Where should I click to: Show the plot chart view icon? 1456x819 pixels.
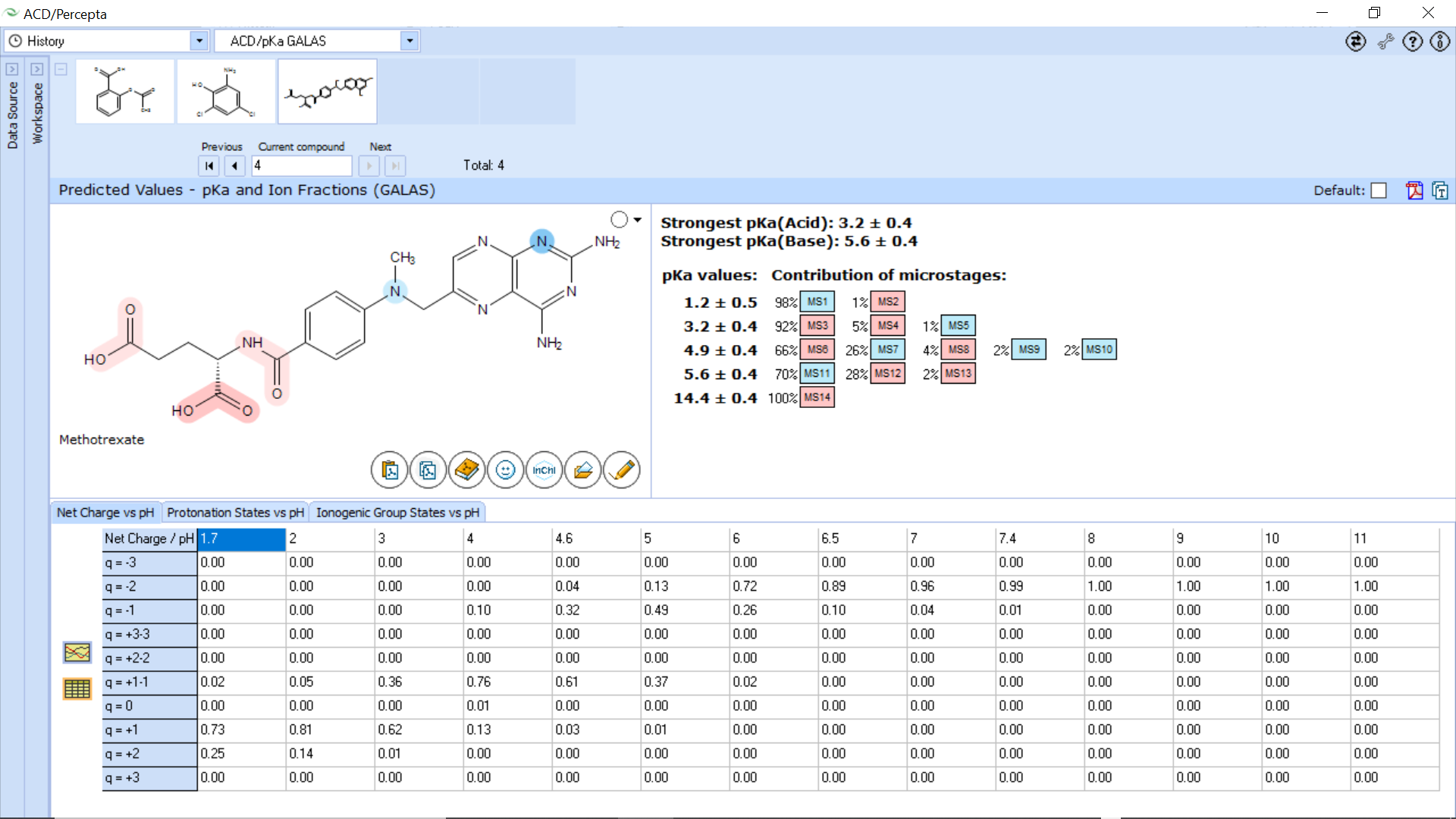pyautogui.click(x=77, y=652)
